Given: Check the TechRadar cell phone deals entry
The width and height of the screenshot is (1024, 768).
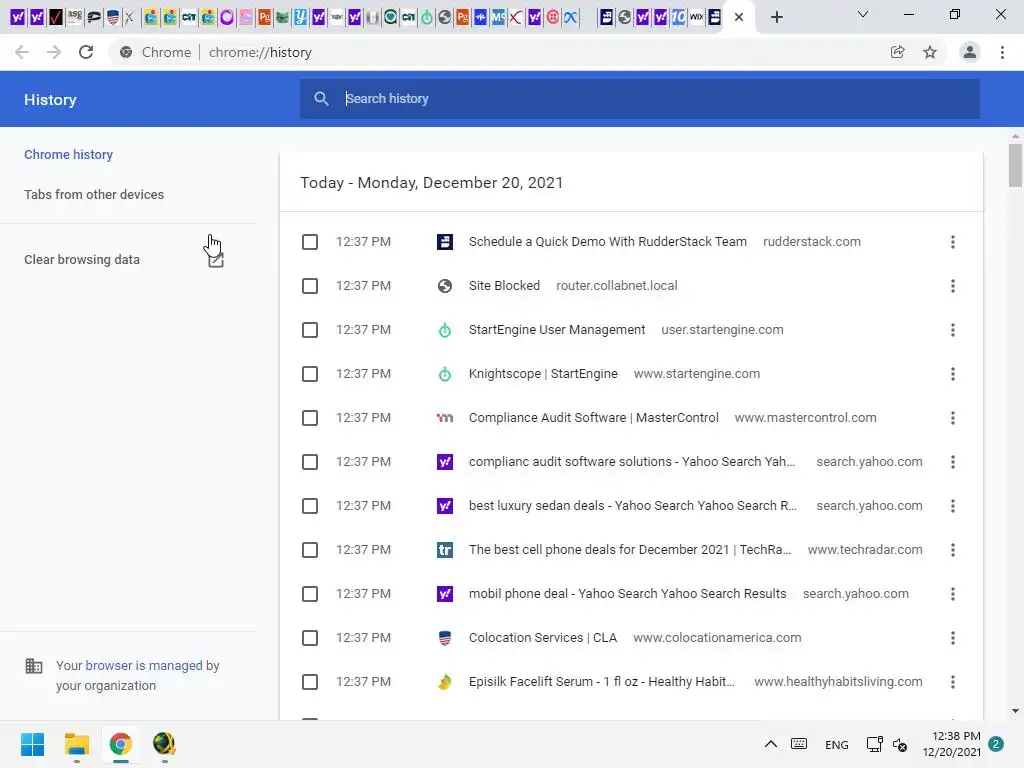Looking at the screenshot, I should coord(310,550).
